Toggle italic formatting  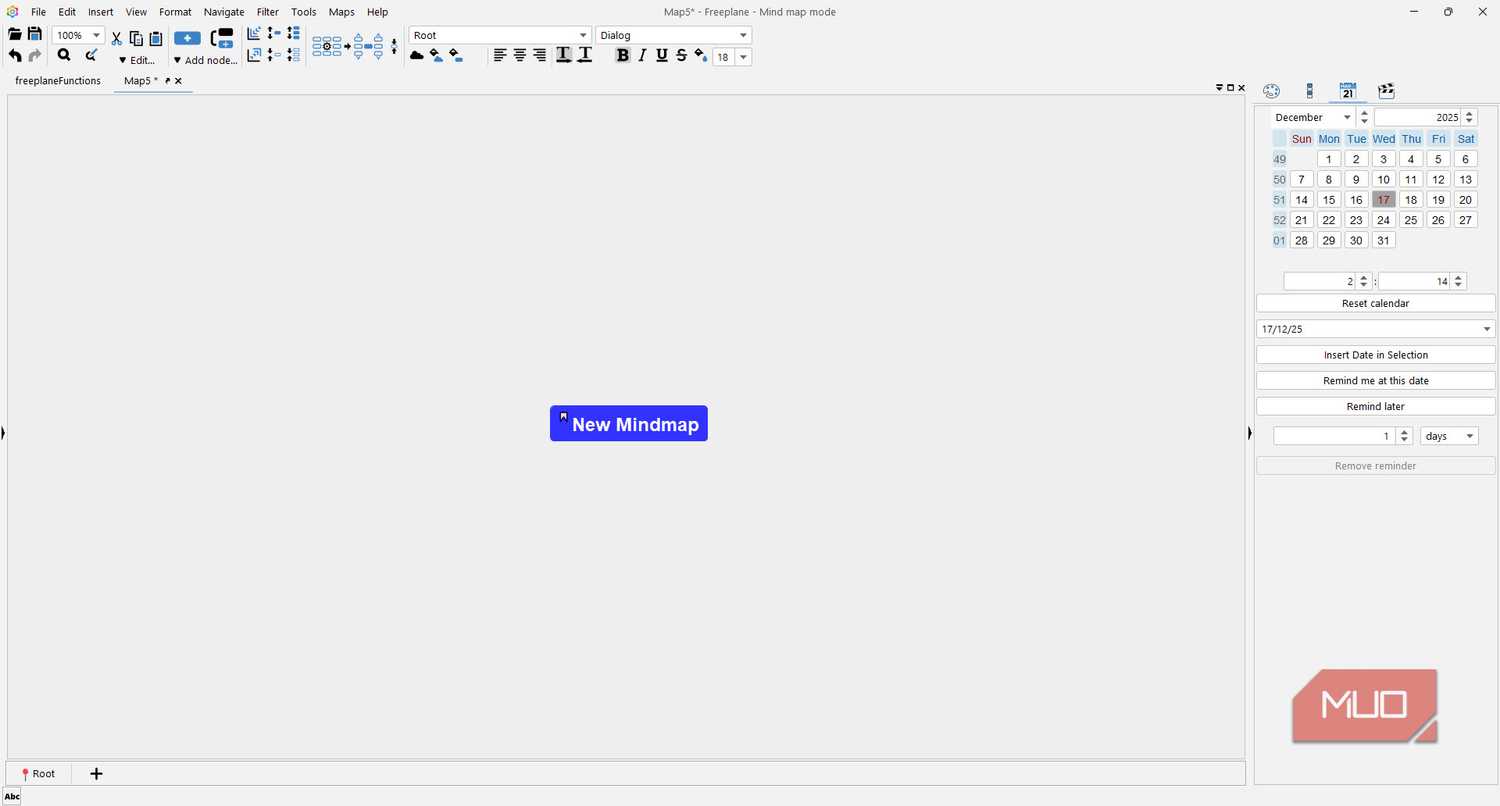pyautogui.click(x=642, y=56)
